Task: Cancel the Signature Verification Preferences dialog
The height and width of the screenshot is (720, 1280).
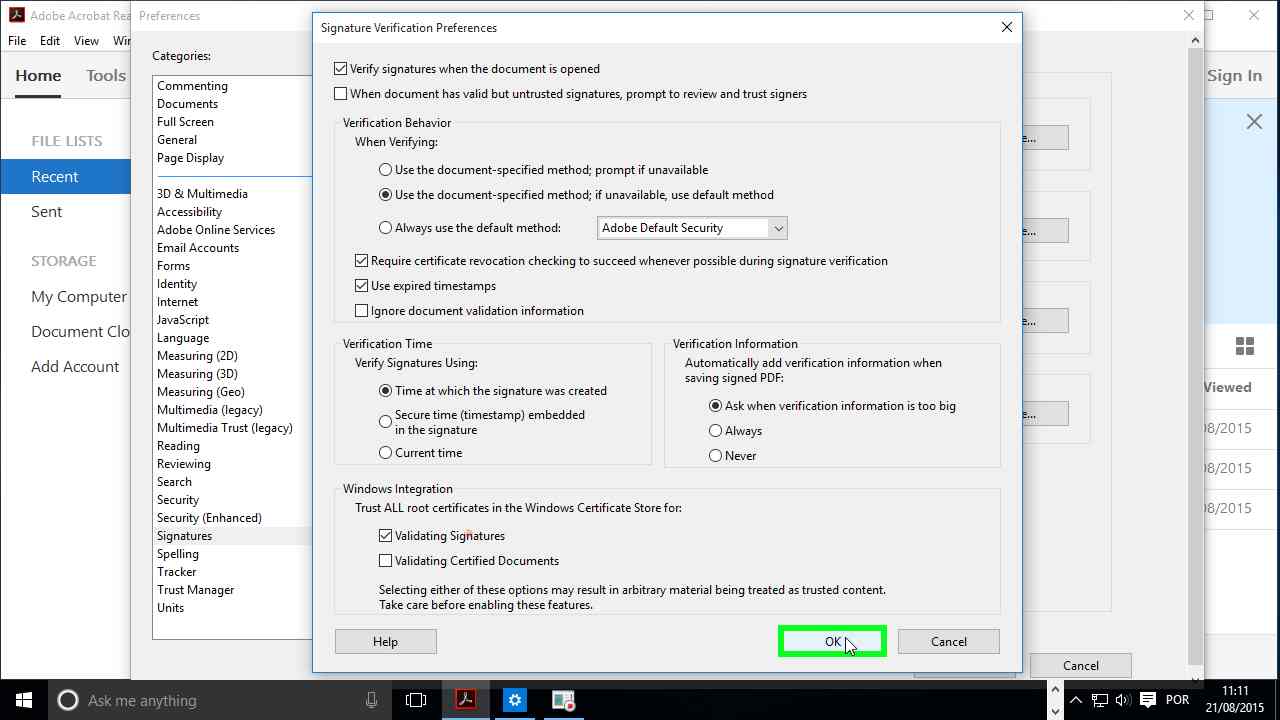Action: pos(949,642)
